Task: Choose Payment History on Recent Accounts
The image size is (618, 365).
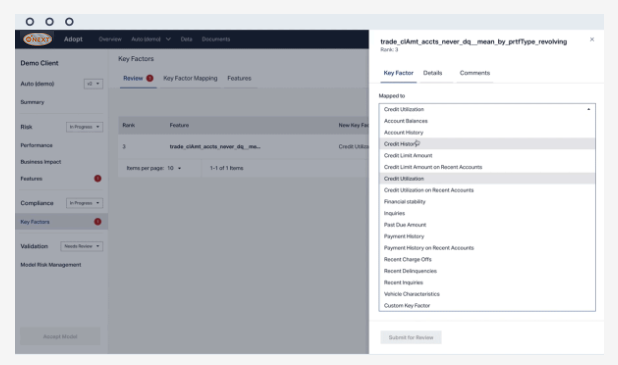Action: pos(487,248)
